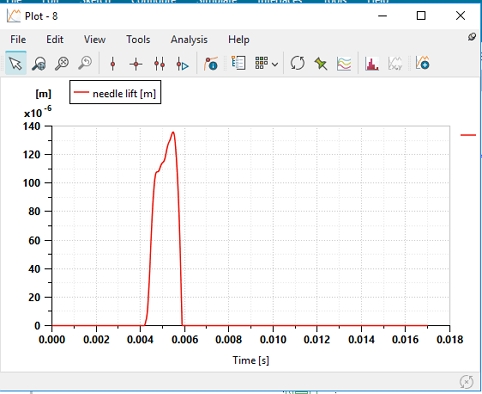Click the red curve marker at right edge
Viewport: 482px width, 394px height.
pyautogui.click(x=468, y=135)
